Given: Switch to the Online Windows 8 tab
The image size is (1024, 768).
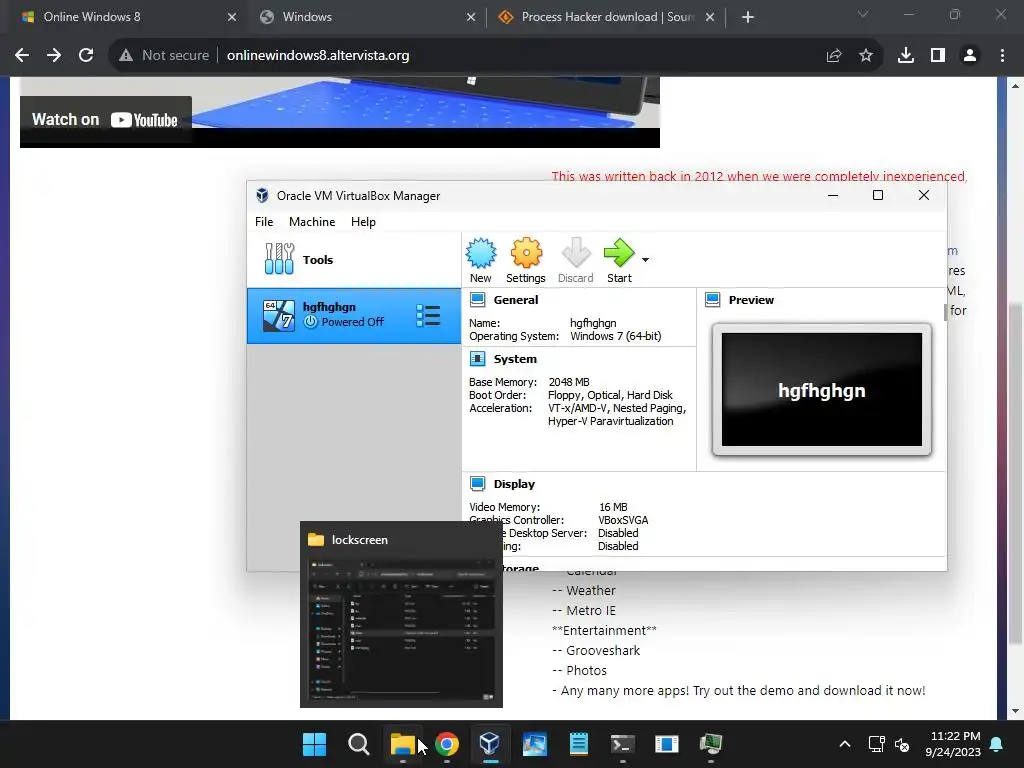Looking at the screenshot, I should [x=124, y=17].
